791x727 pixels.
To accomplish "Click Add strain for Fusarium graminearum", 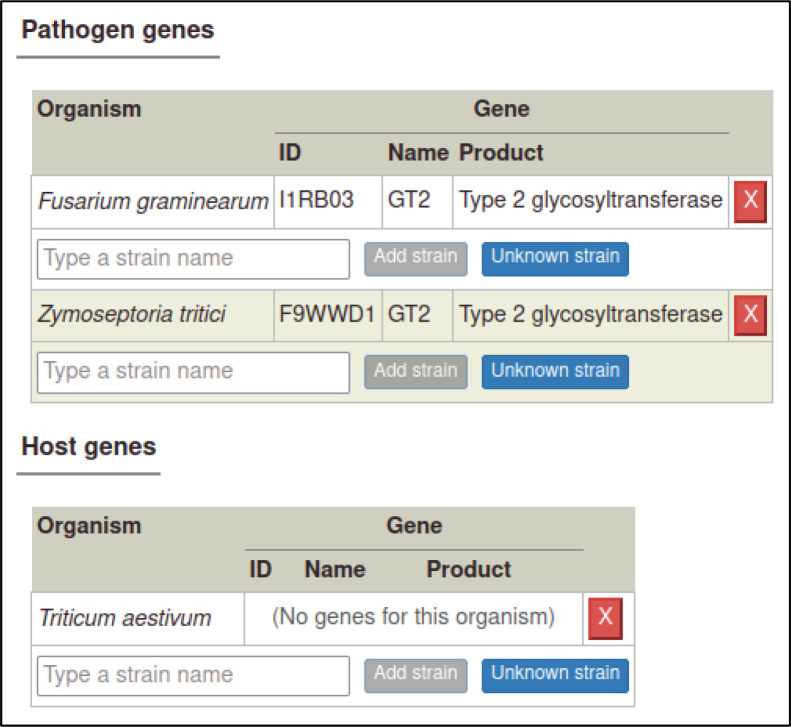I will coord(416,259).
